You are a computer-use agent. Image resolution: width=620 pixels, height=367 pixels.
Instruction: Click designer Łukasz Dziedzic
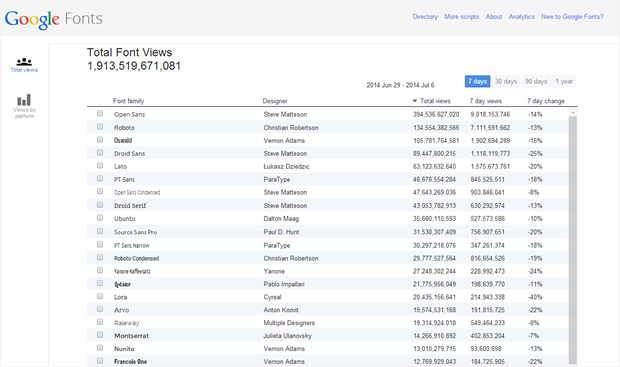[286, 166]
